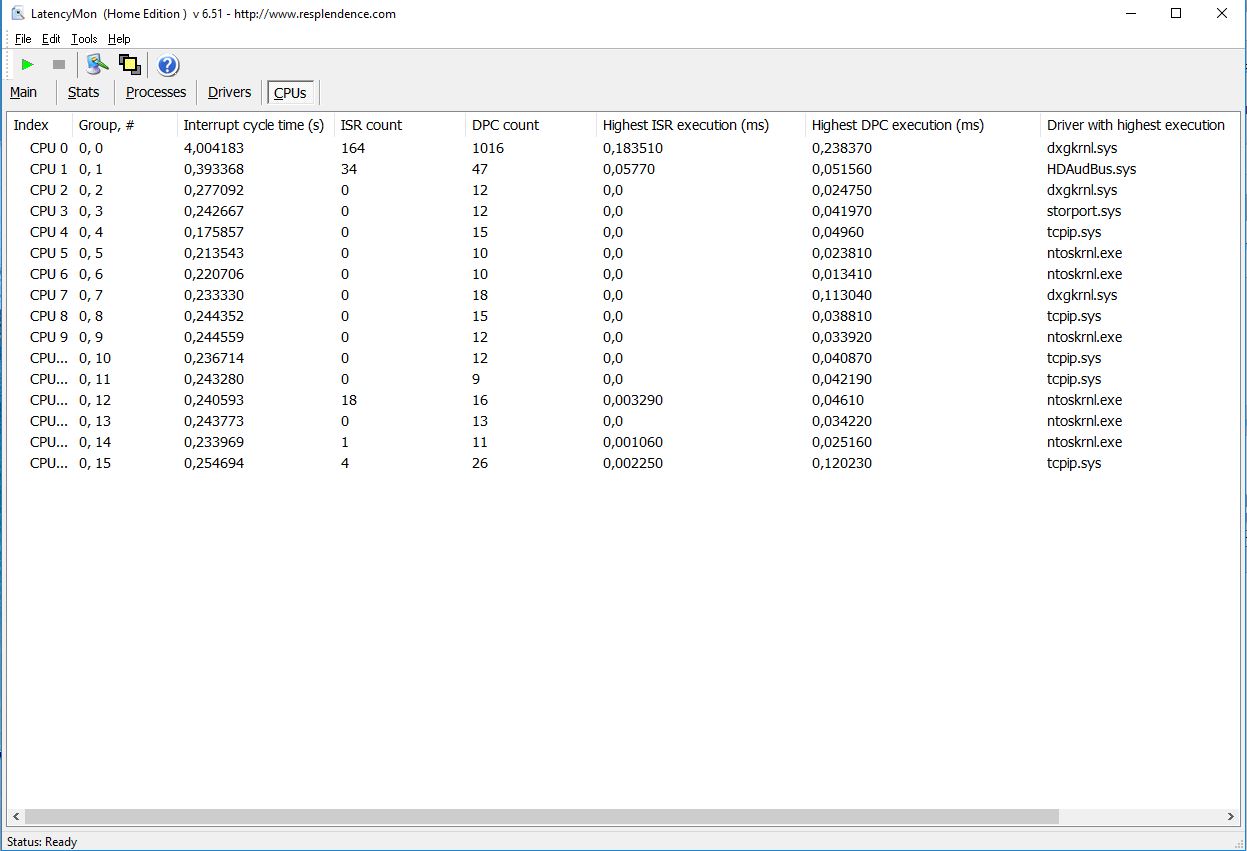The height and width of the screenshot is (851, 1247).
Task: Open the Edit menu
Action: [51, 39]
